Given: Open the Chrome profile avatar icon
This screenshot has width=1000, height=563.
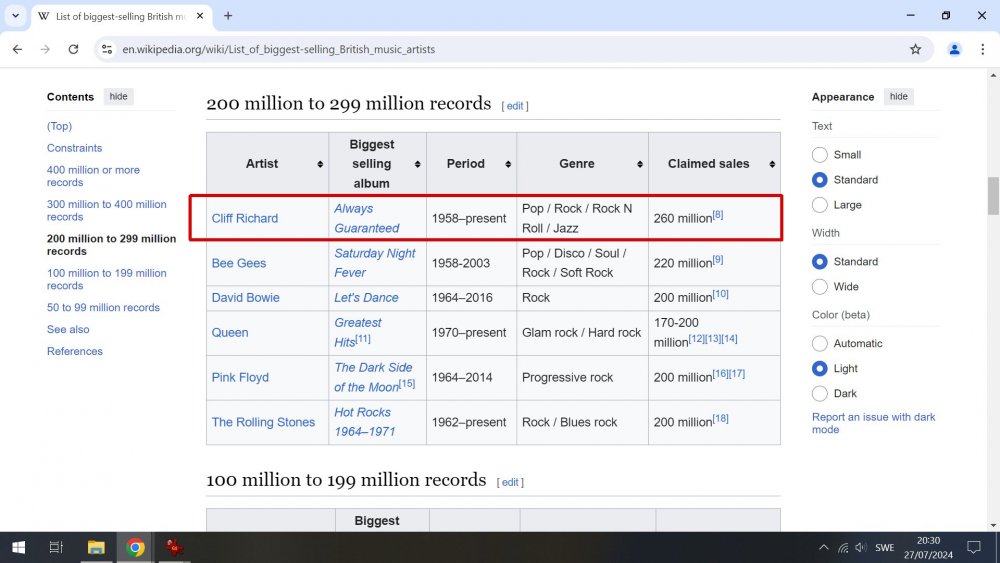Looking at the screenshot, I should tap(954, 49).
